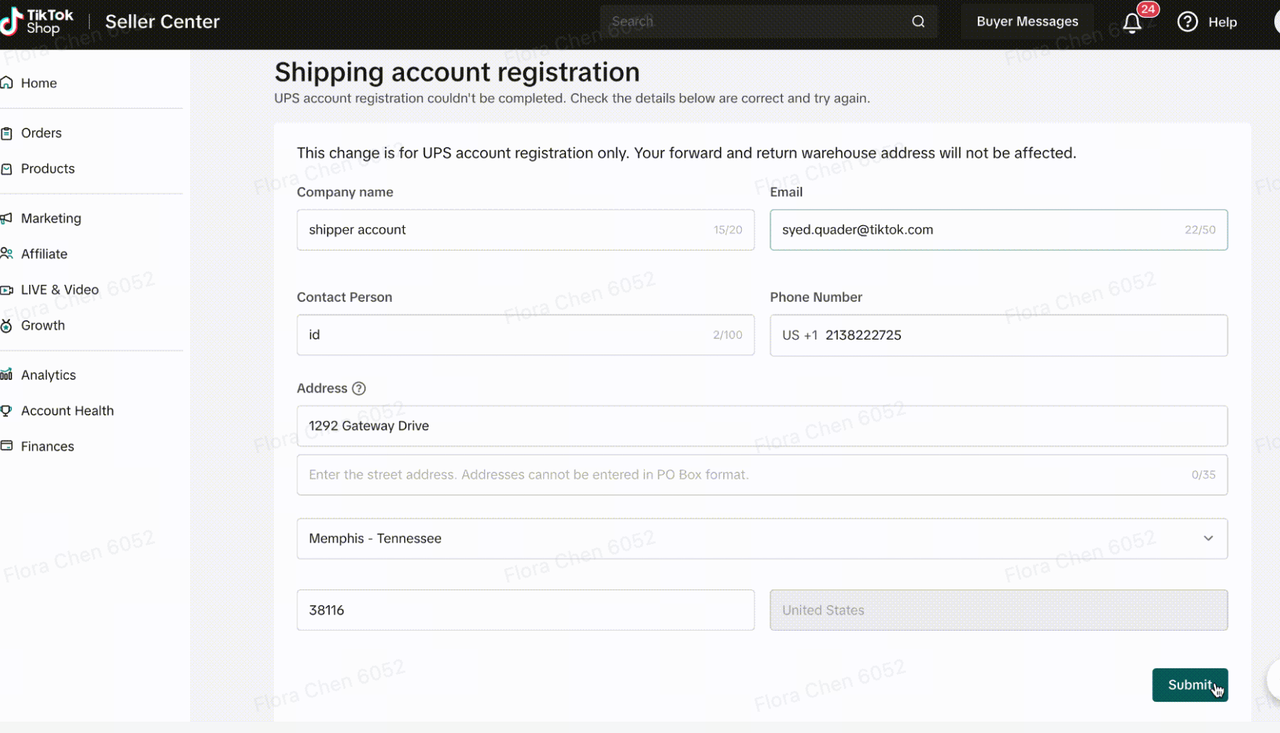Submit the shipping account registration
The image size is (1280, 733).
[x=1189, y=685]
